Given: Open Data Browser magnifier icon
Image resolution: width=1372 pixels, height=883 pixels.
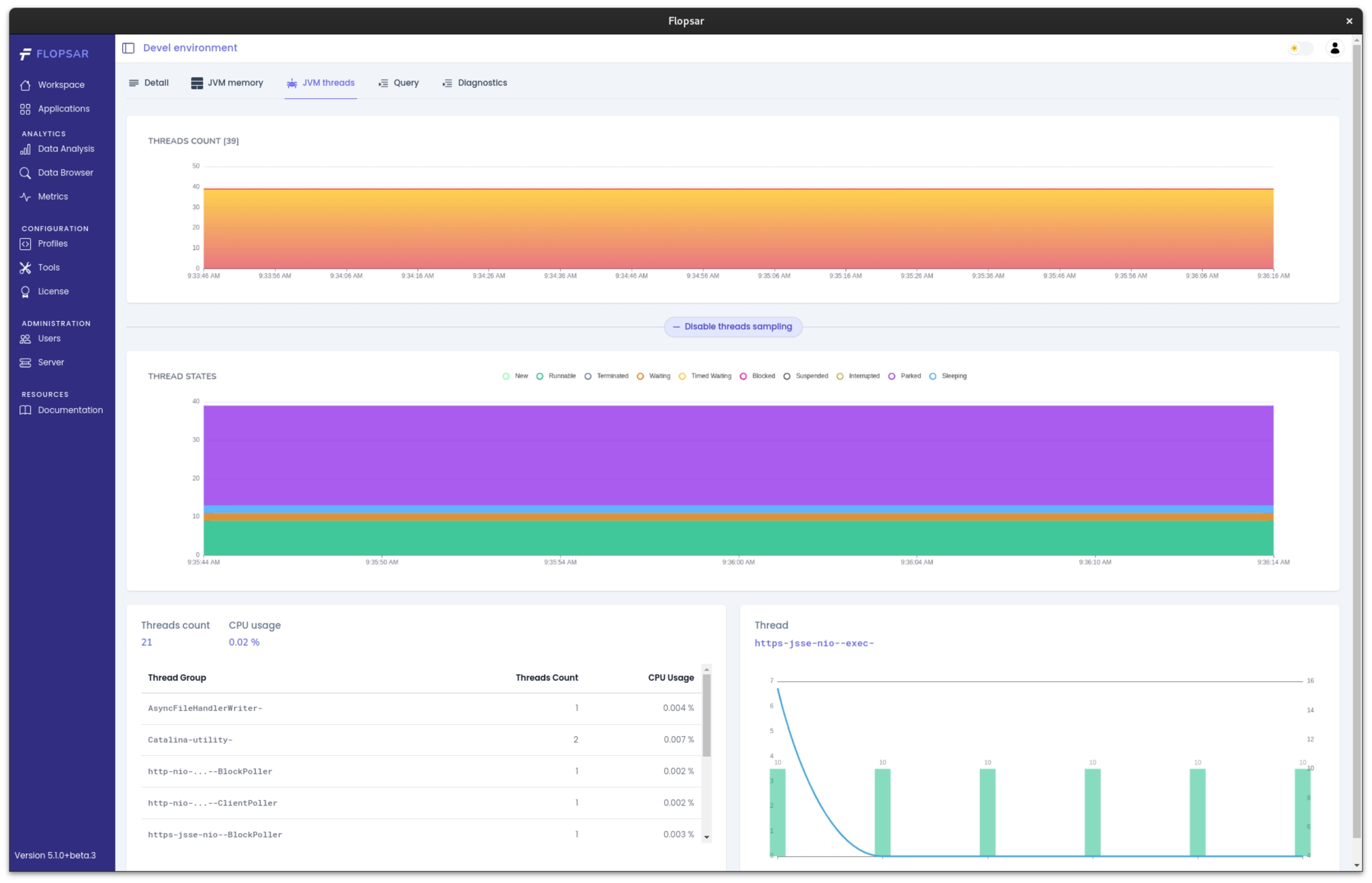Looking at the screenshot, I should 25,173.
